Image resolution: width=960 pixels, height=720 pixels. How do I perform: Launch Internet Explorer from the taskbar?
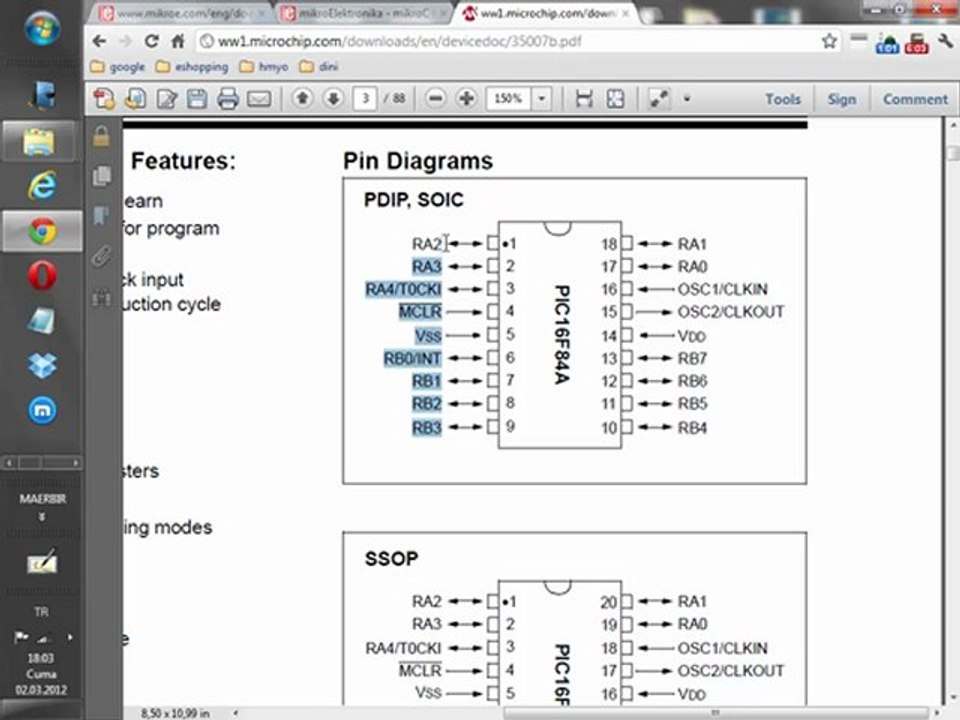coord(41,186)
